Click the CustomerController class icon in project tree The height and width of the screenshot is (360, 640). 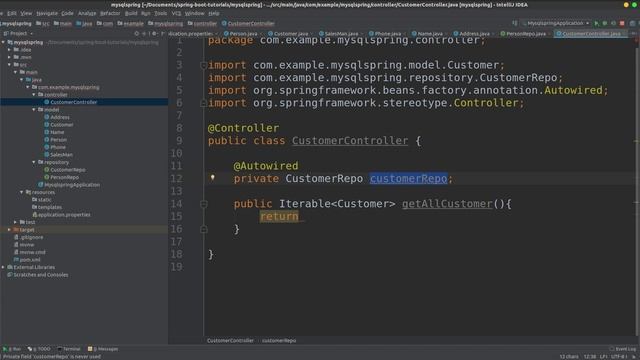click(x=47, y=102)
